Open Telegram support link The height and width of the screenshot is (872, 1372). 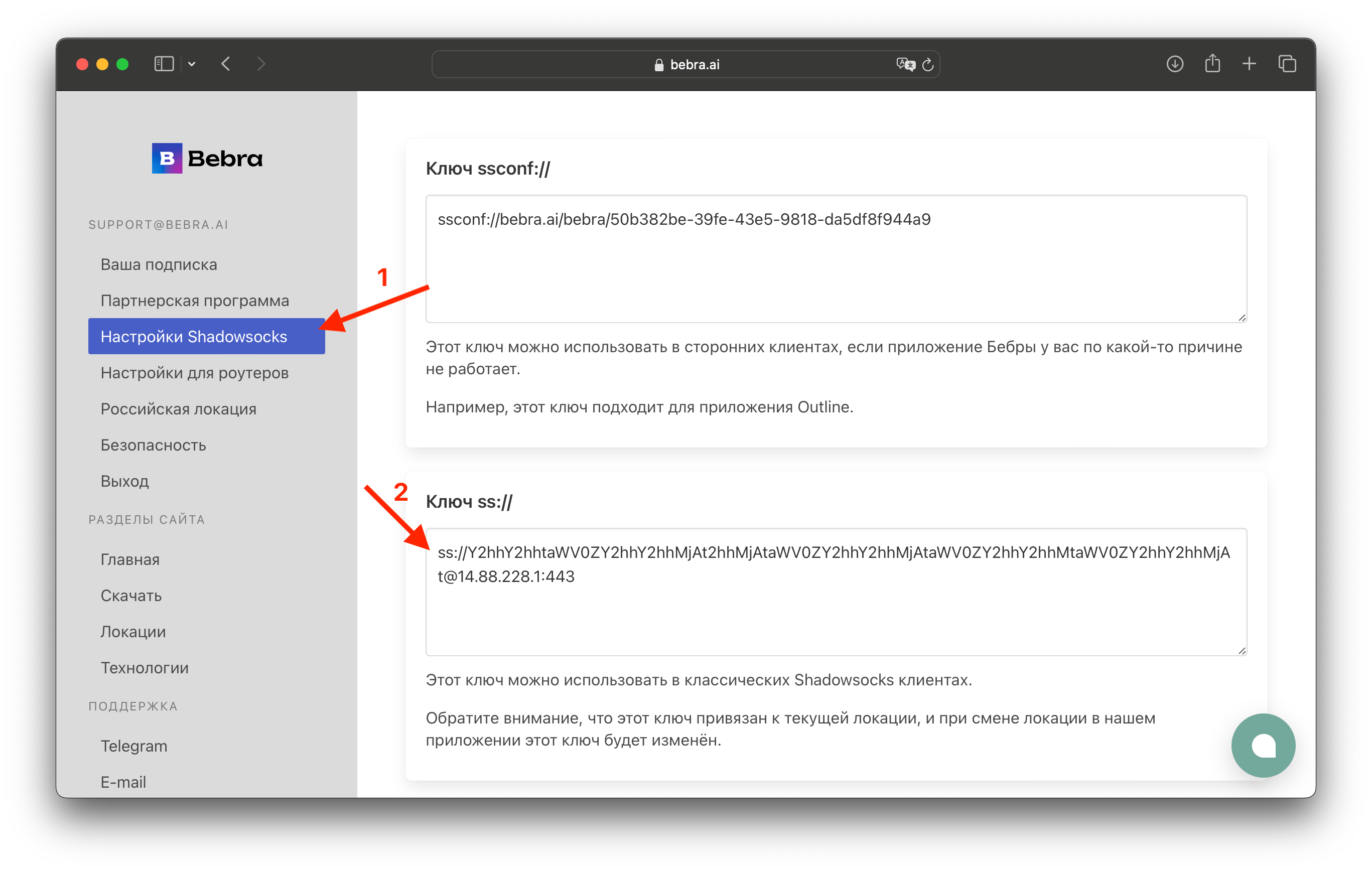pyautogui.click(x=134, y=746)
